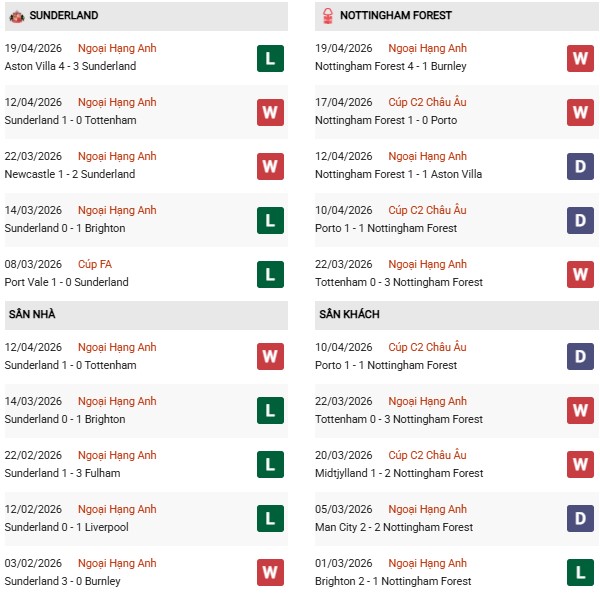The width and height of the screenshot is (600, 594).
Task: Click the SUNDERLAND team name heading
Action: (64, 16)
